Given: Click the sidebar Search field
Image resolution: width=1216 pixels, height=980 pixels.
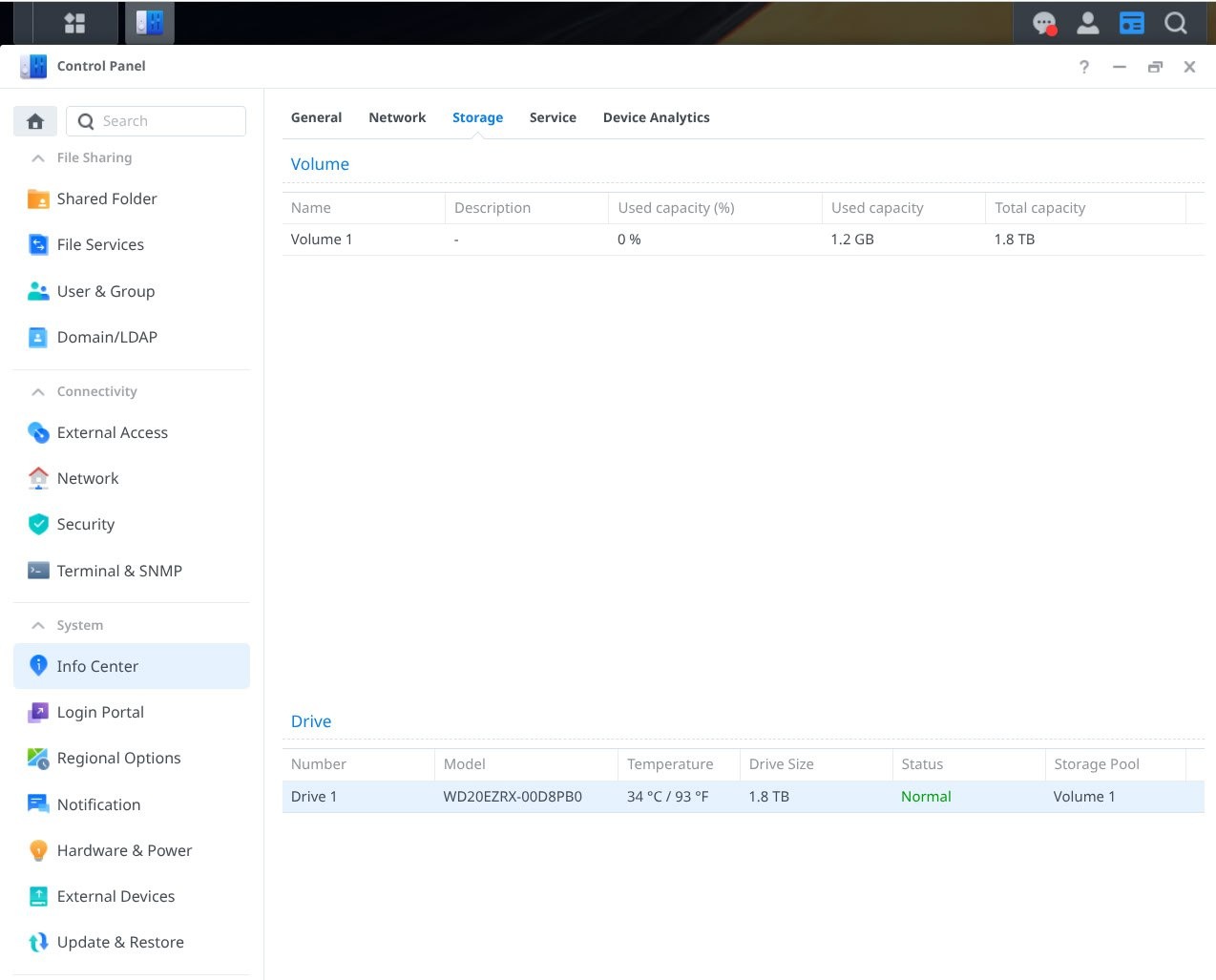Looking at the screenshot, I should (156, 121).
